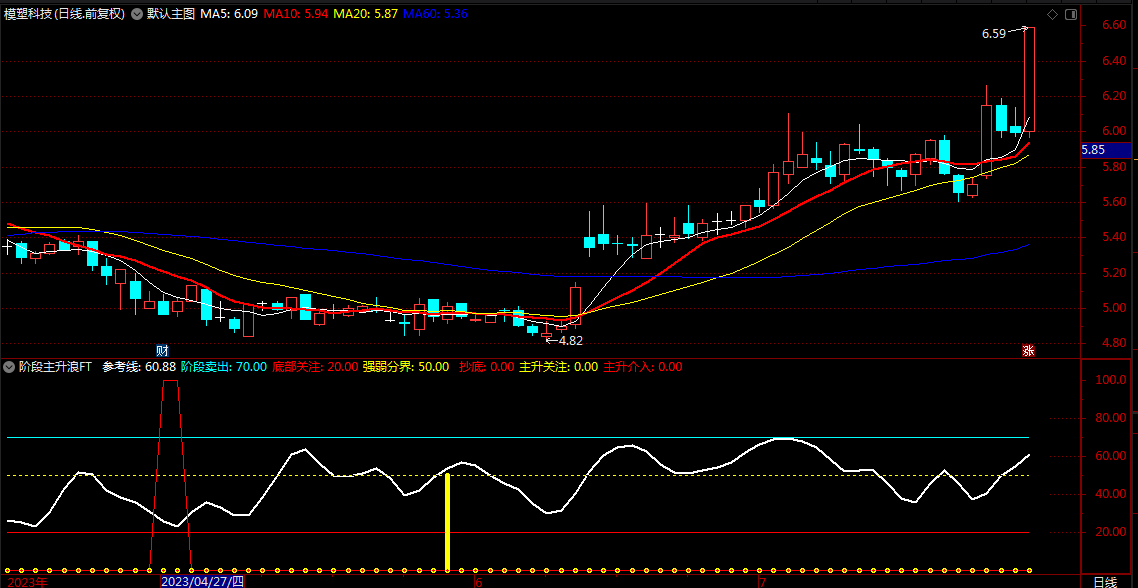The height and width of the screenshot is (588, 1138).
Task: Click the 6.59 high price annotation
Action: point(994,33)
